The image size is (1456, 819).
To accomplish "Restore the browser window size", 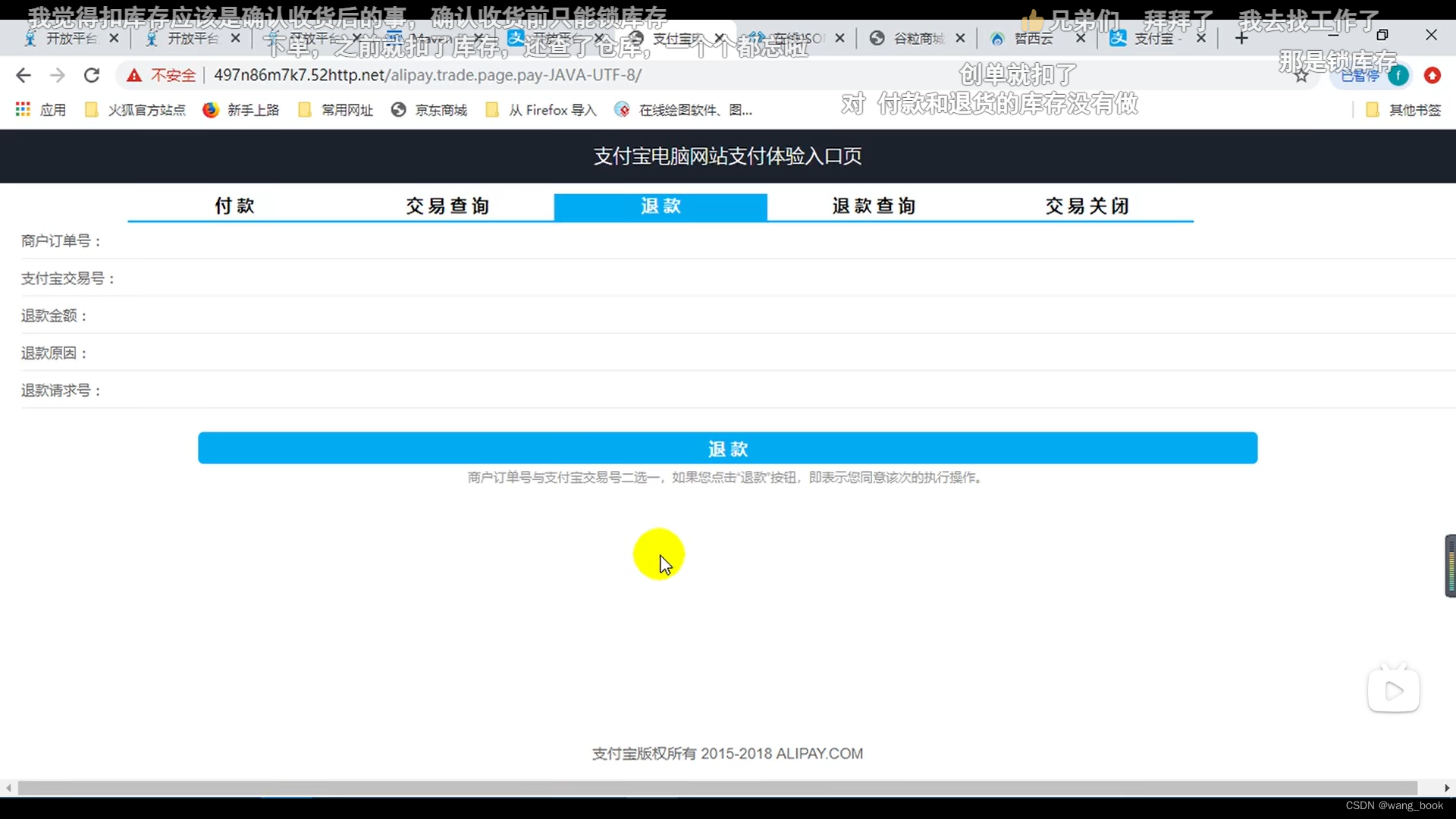I will pyautogui.click(x=1382, y=35).
